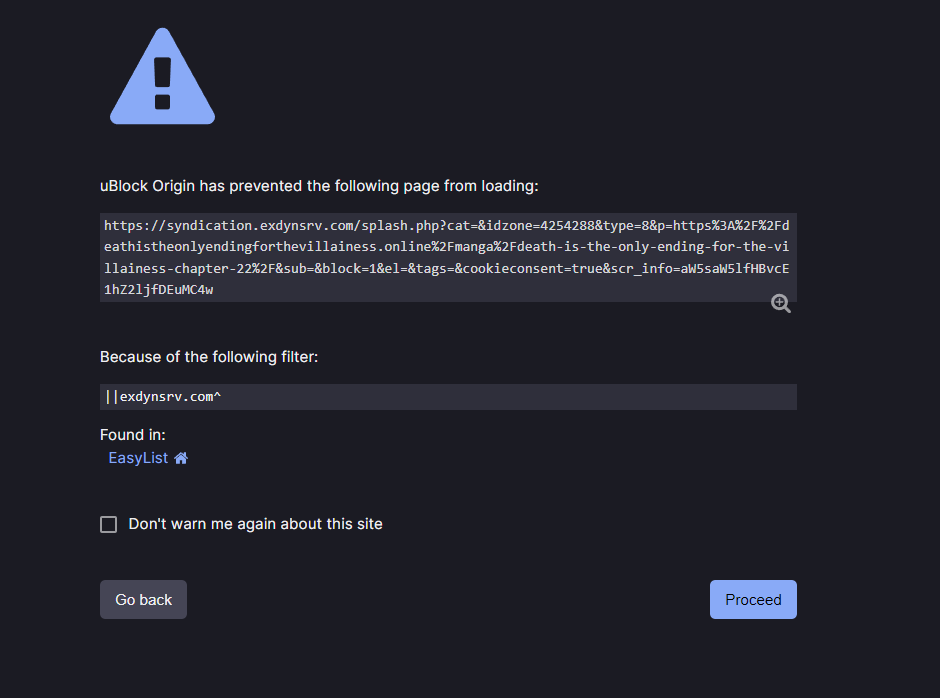Click the gray Go back button on the left
Screen dimensions: 940x698
click(143, 599)
